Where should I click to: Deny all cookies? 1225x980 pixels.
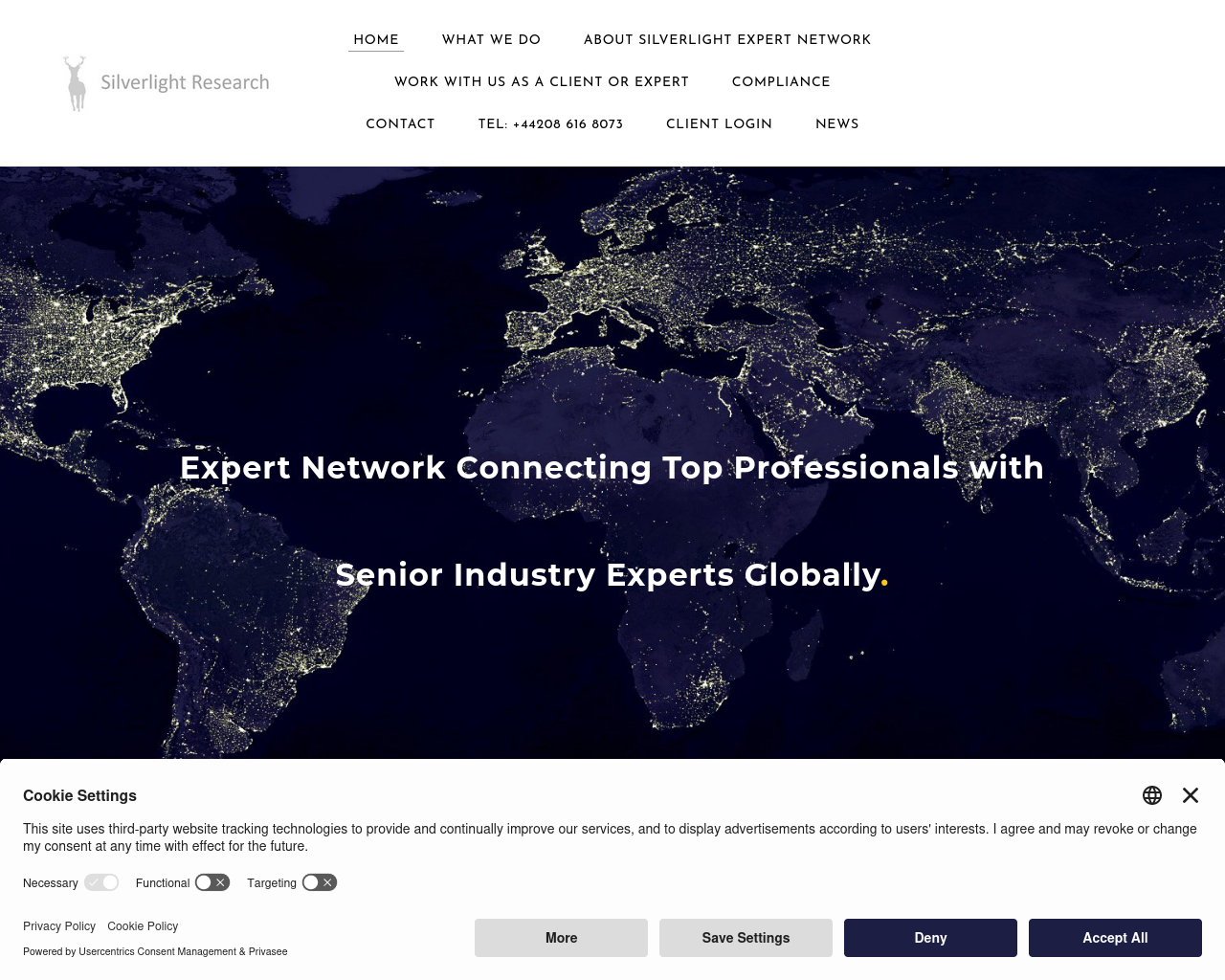coord(930,938)
